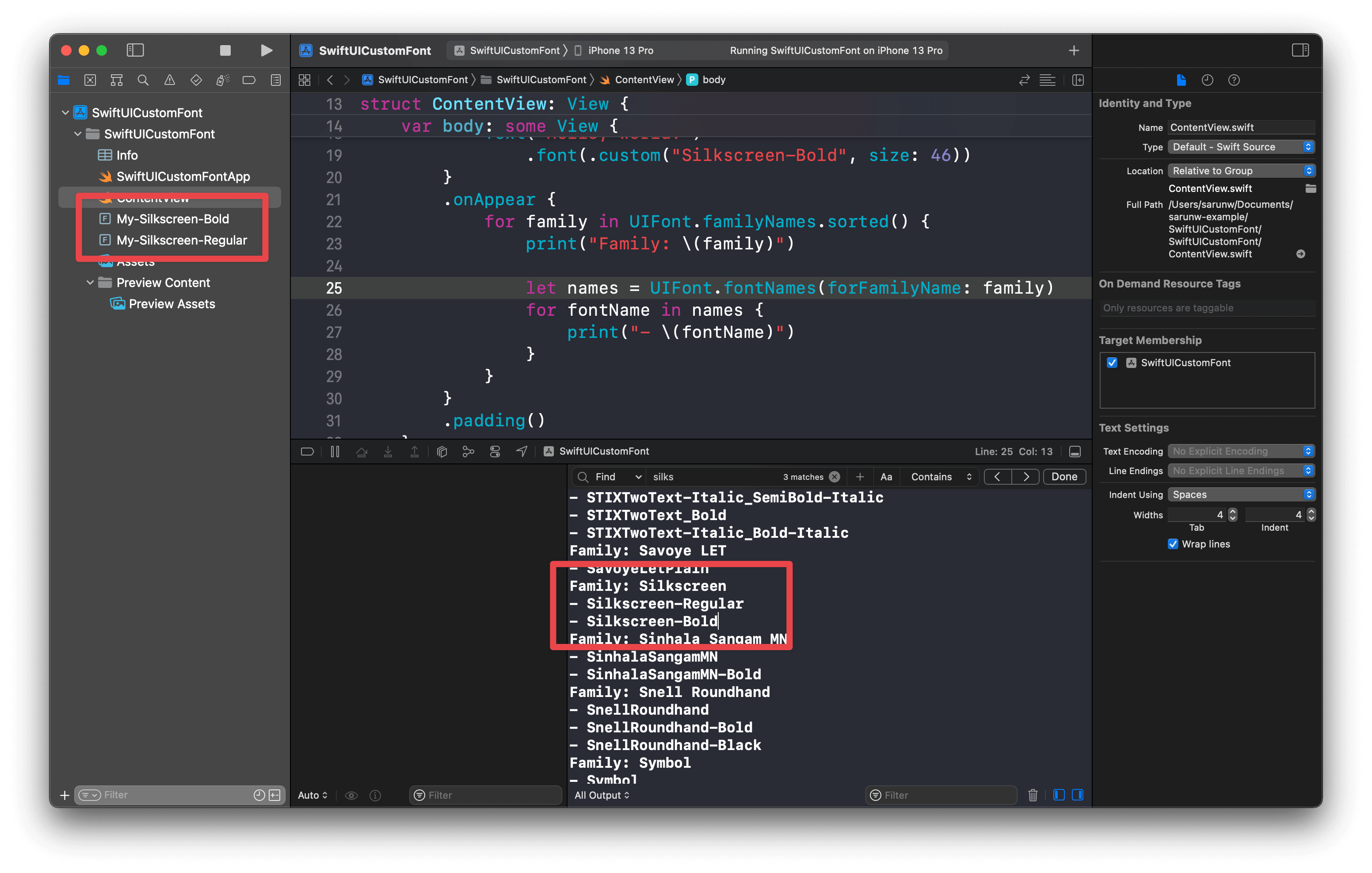Open the Source Control navigator
Image resolution: width=1372 pixels, height=873 pixels.
tap(90, 80)
